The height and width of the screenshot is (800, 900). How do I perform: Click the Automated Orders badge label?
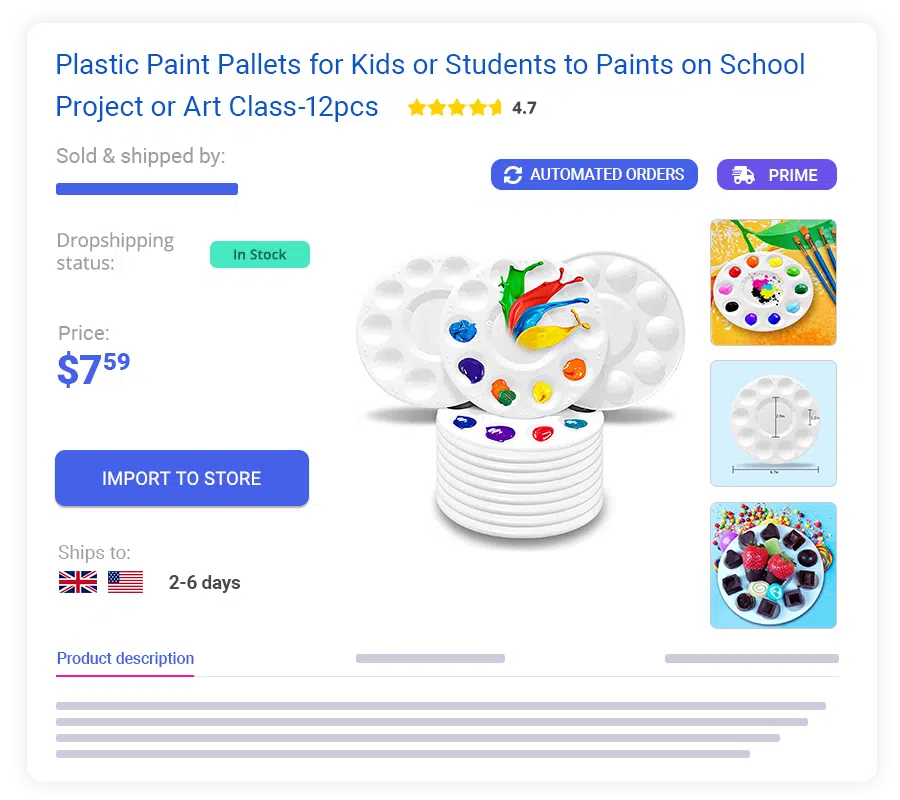607,174
